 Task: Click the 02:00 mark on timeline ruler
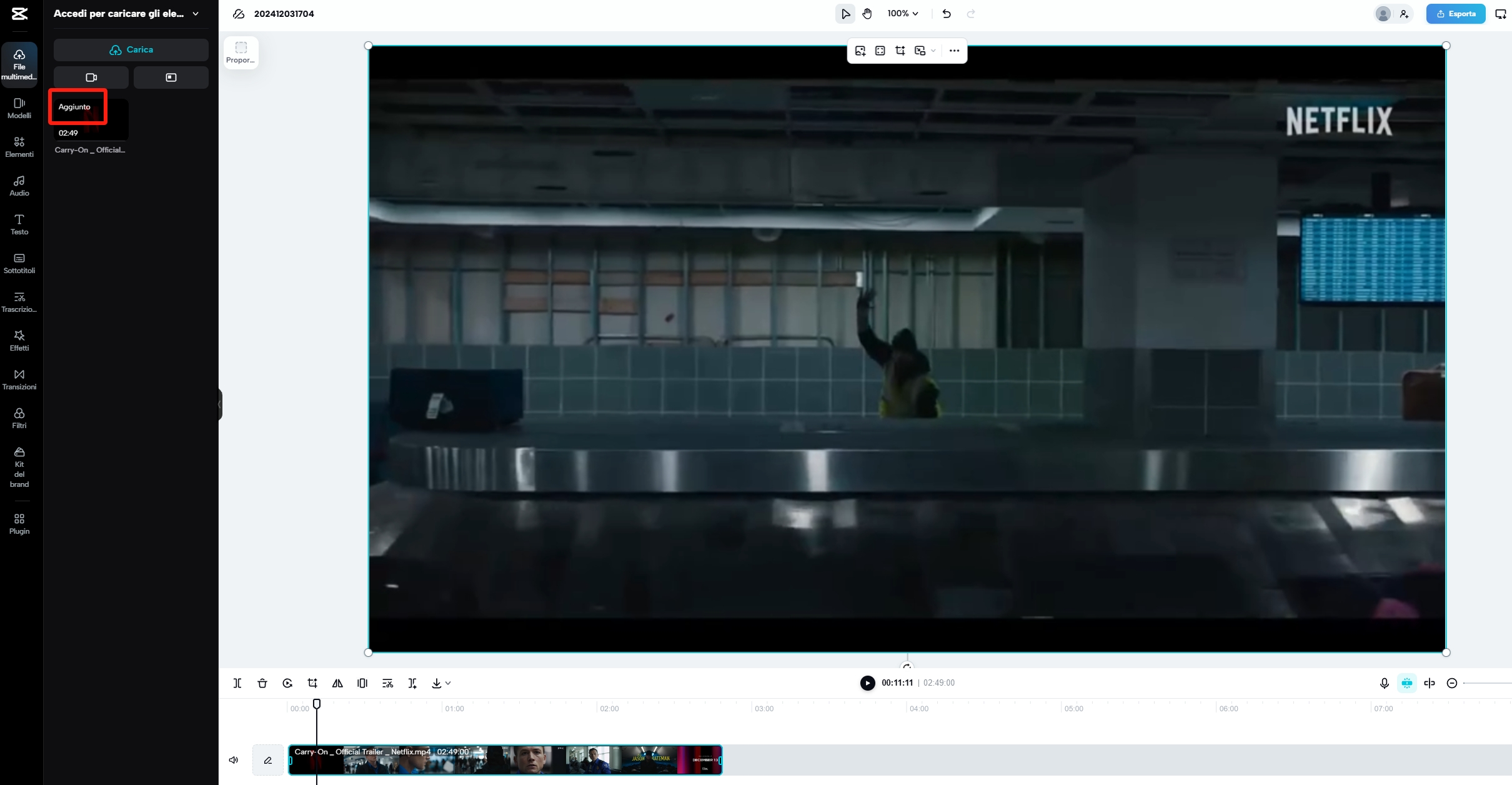(609, 709)
